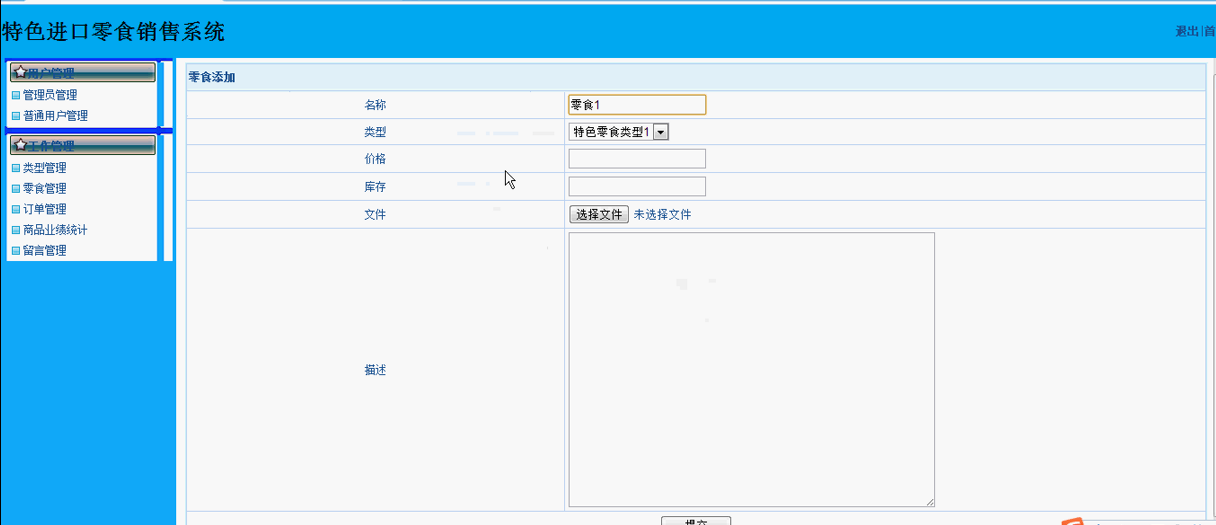Open 普通用户管理 in the sidebar
1216x525 pixels.
55,116
